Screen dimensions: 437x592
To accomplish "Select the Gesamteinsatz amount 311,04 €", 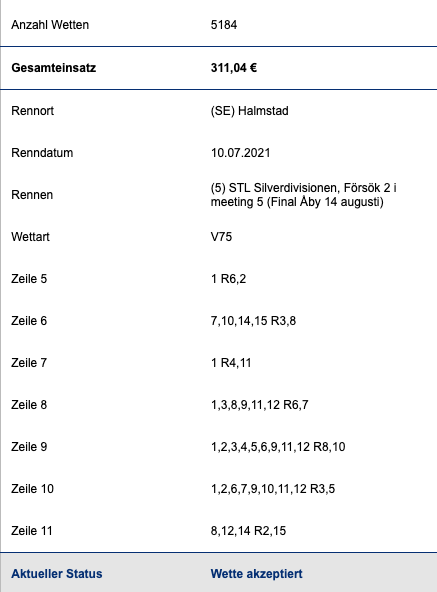I will [234, 68].
